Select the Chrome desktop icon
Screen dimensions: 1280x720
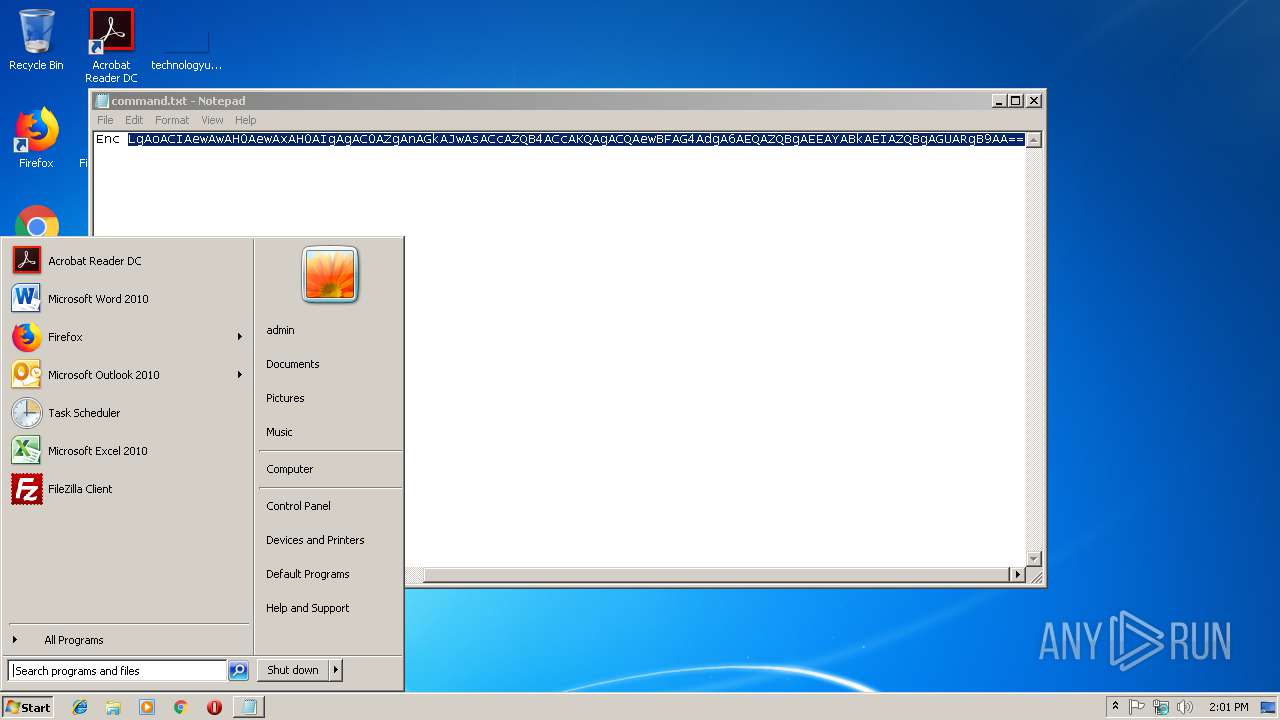[37, 223]
